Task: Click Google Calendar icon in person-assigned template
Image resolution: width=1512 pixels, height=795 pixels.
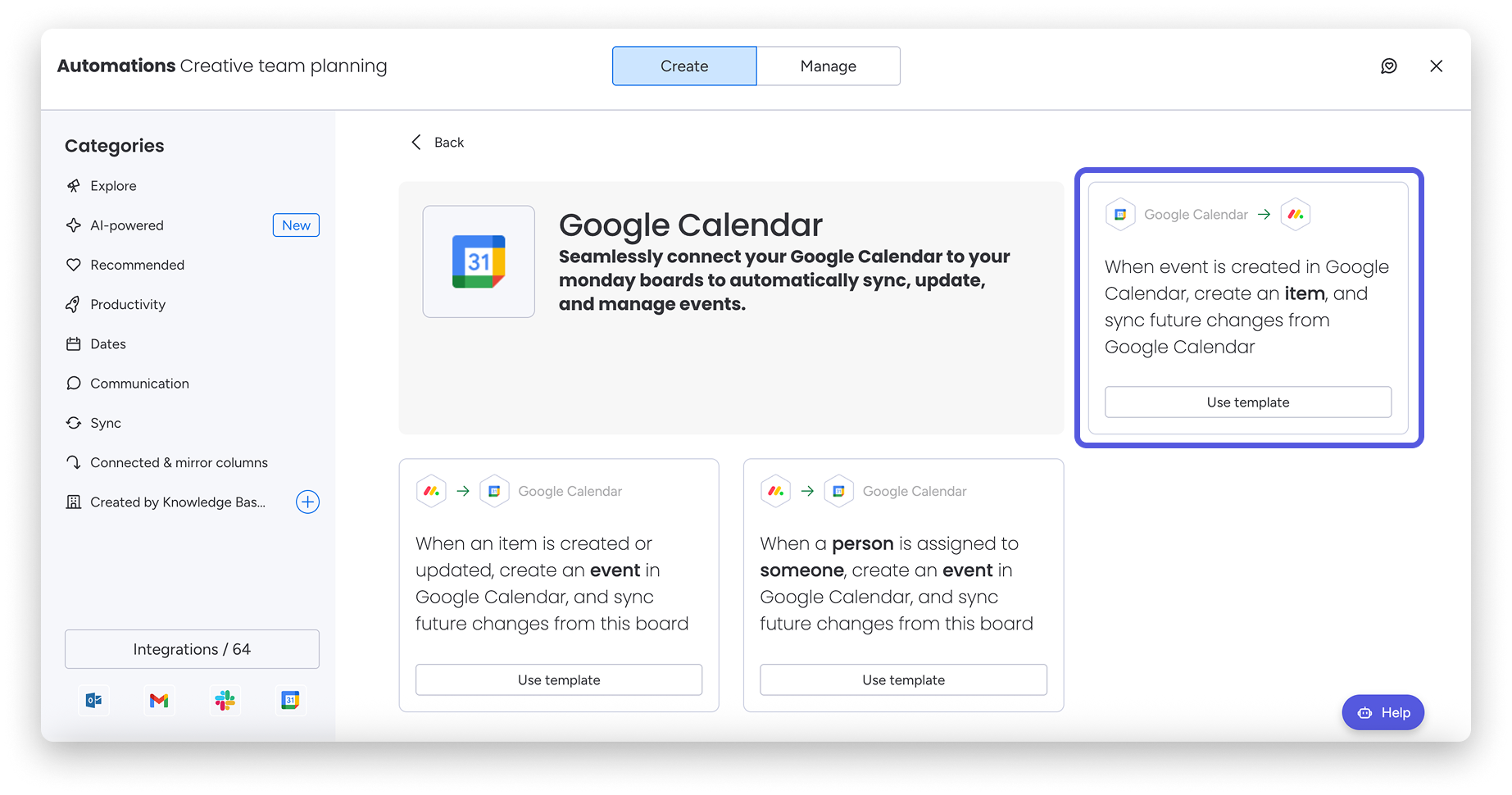Action: [x=838, y=491]
